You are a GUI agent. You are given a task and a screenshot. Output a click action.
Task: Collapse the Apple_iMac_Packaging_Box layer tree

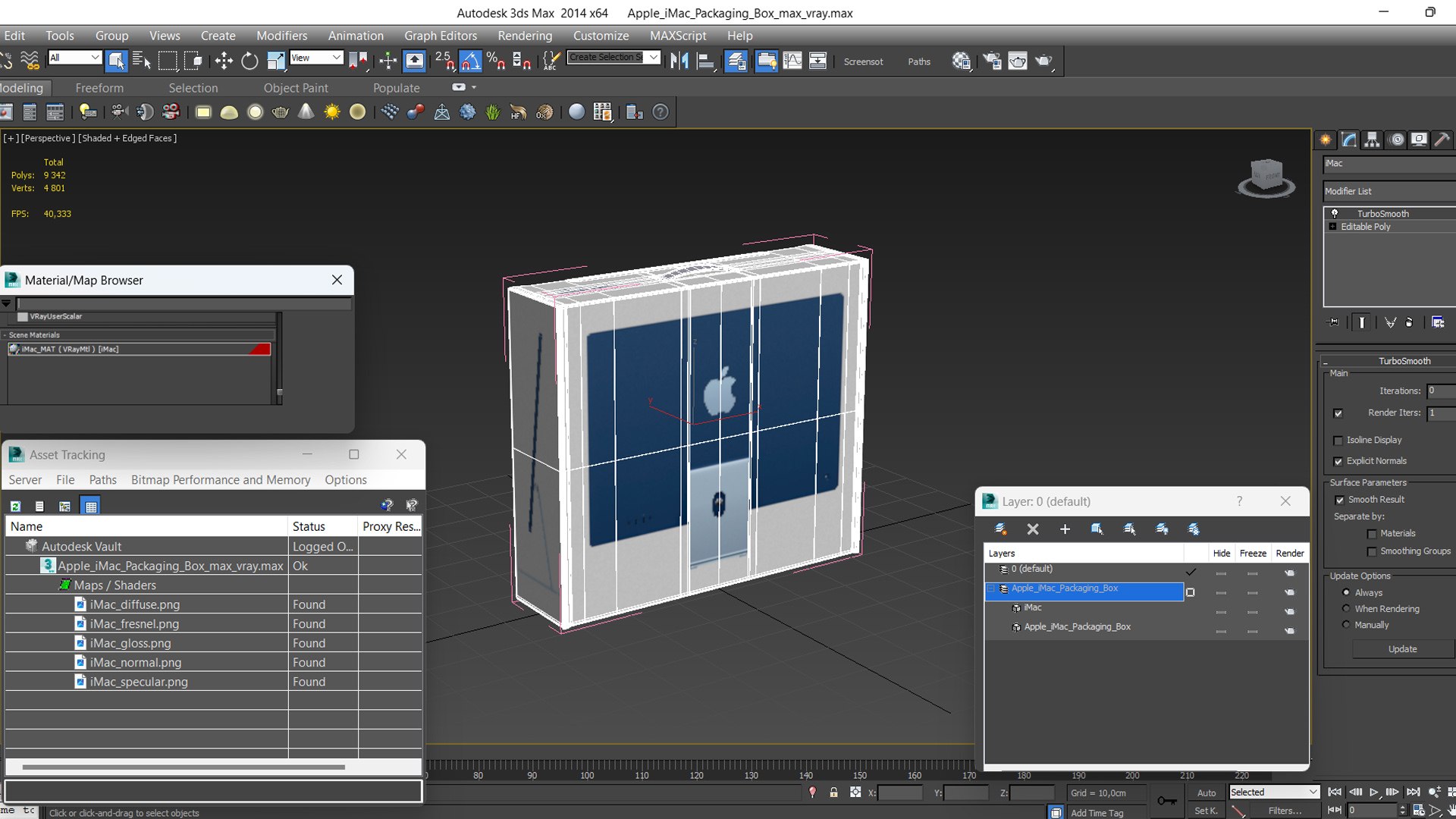tap(990, 588)
